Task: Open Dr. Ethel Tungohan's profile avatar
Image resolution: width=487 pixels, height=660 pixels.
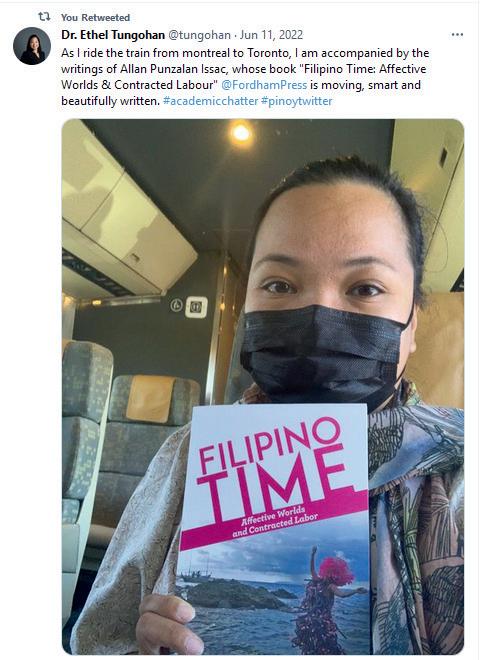Action: [32, 46]
